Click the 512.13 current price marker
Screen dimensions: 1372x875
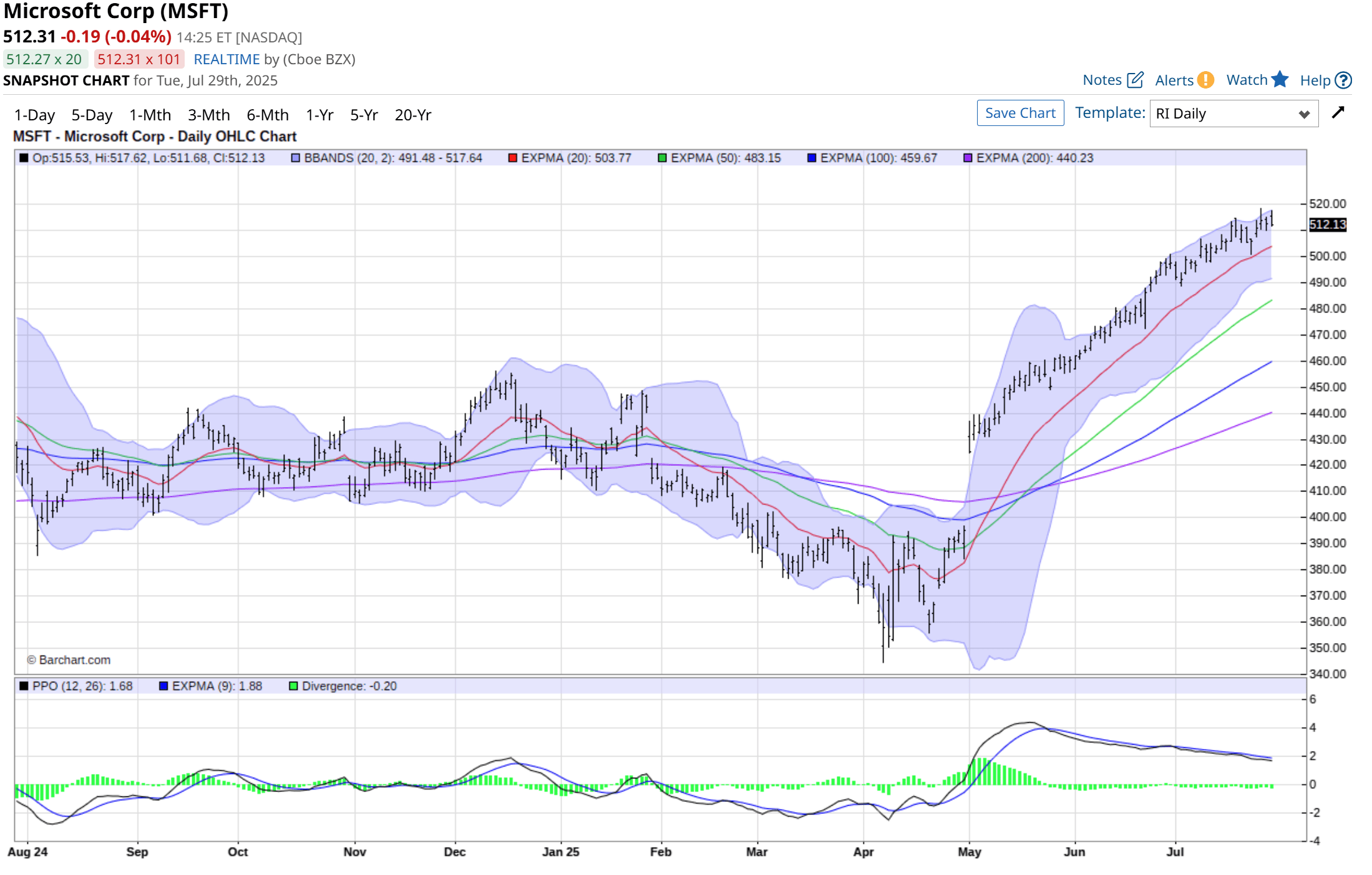[x=1327, y=225]
